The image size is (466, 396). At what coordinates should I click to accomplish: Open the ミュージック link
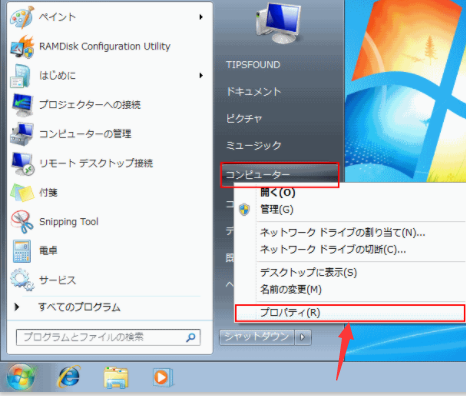254,146
